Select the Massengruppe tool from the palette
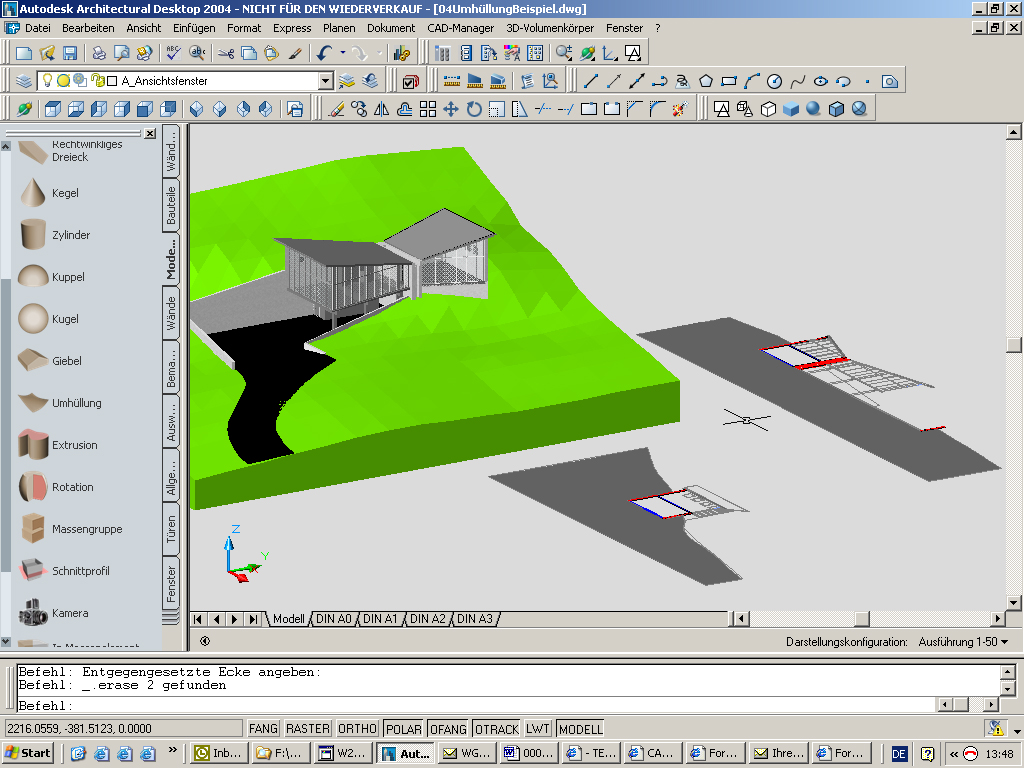The width and height of the screenshot is (1024, 768). pyautogui.click(x=71, y=529)
